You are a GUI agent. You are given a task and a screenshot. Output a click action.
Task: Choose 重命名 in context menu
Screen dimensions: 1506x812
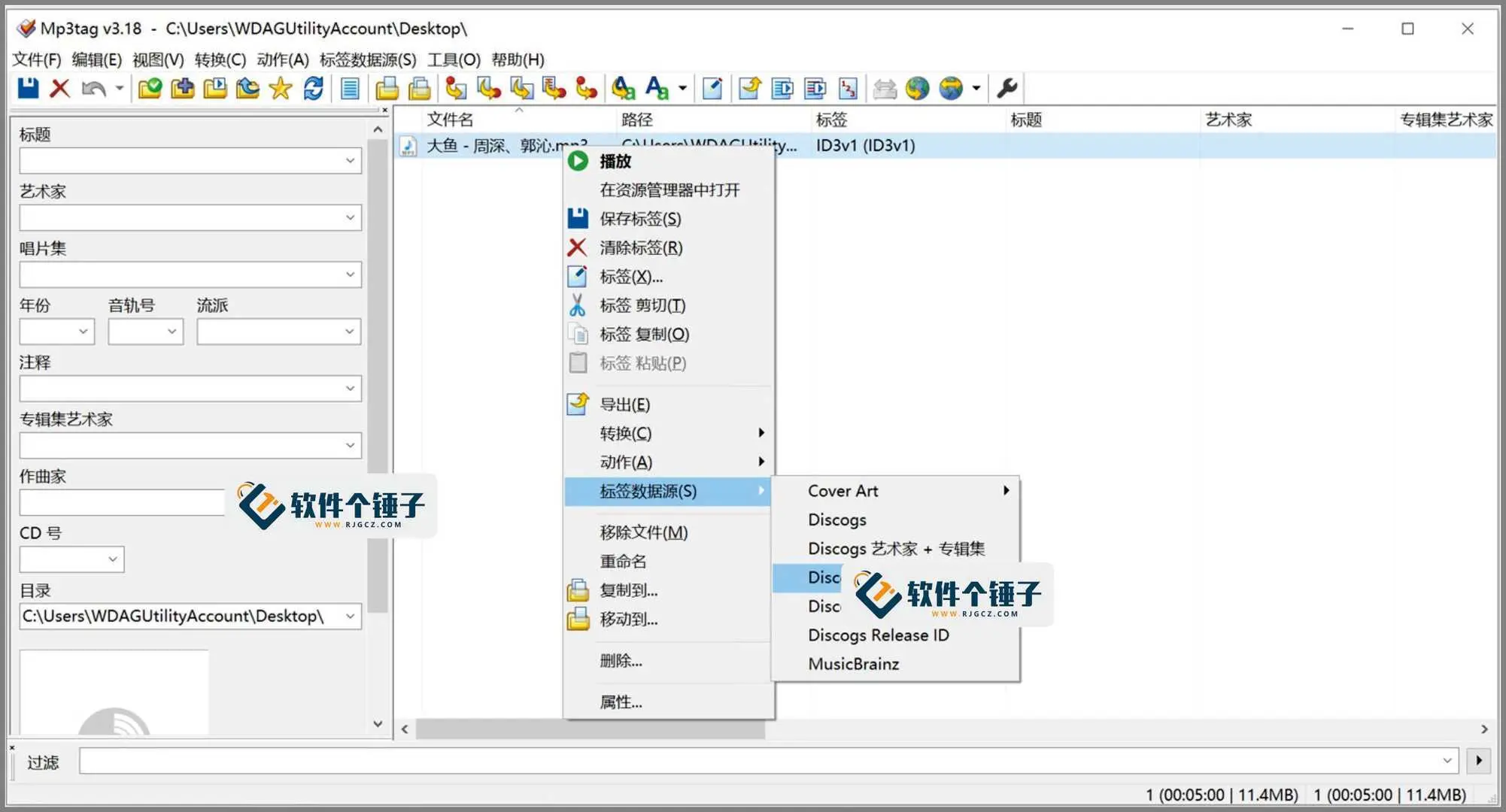pyautogui.click(x=669, y=561)
